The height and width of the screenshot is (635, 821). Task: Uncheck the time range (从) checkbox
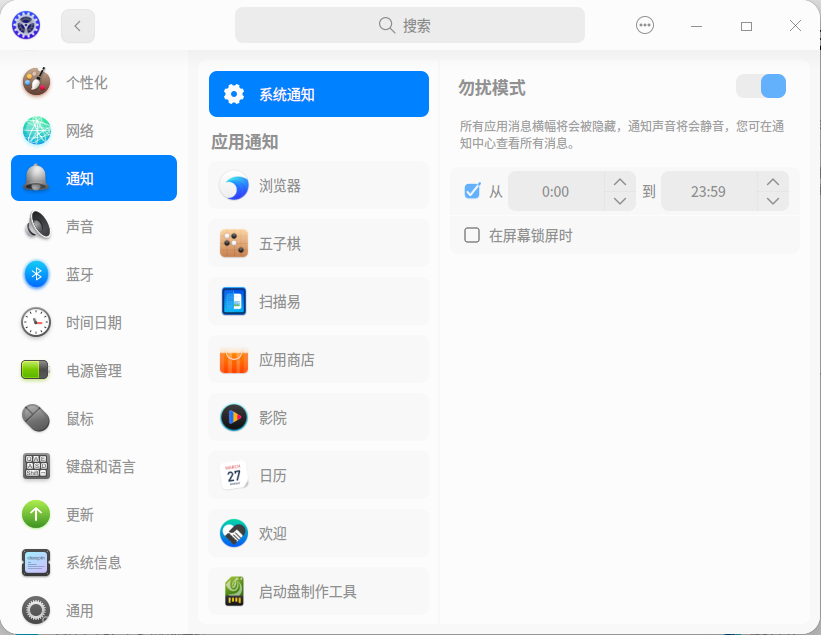click(472, 191)
